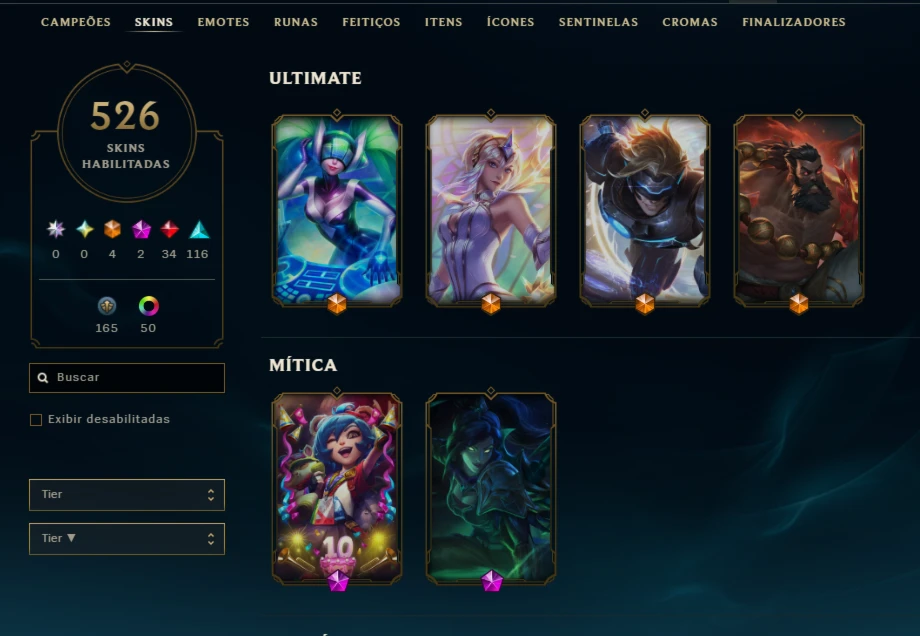Click the chroma color wheel icon
The width and height of the screenshot is (920, 636).
pyautogui.click(x=148, y=306)
